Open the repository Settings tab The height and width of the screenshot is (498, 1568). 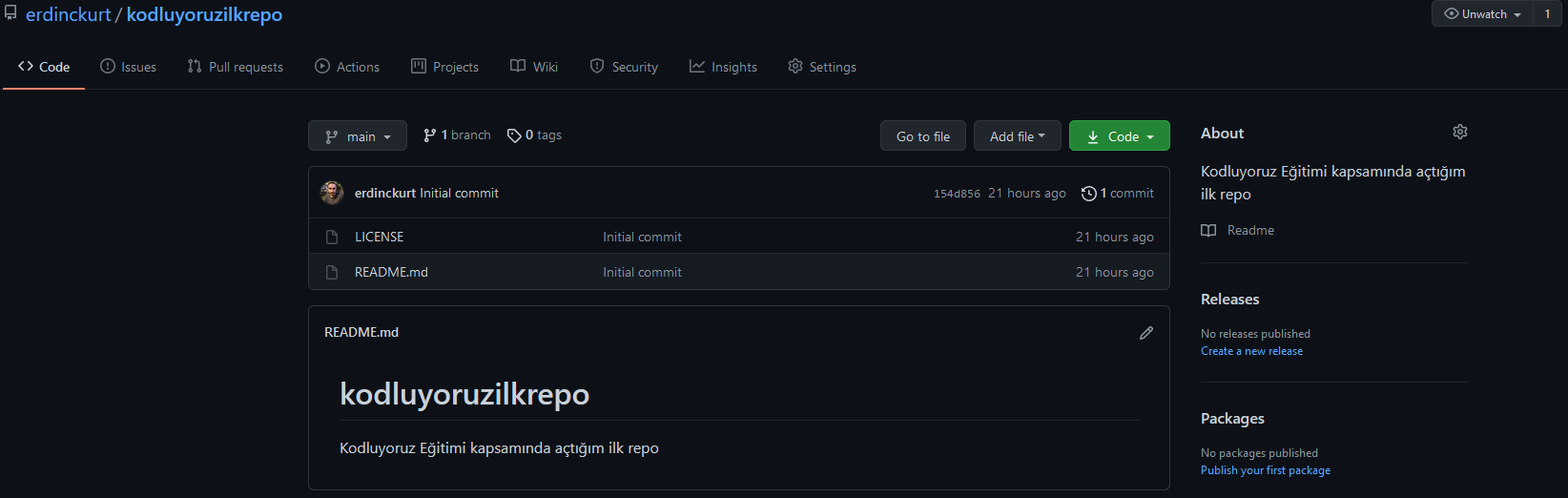[822, 67]
